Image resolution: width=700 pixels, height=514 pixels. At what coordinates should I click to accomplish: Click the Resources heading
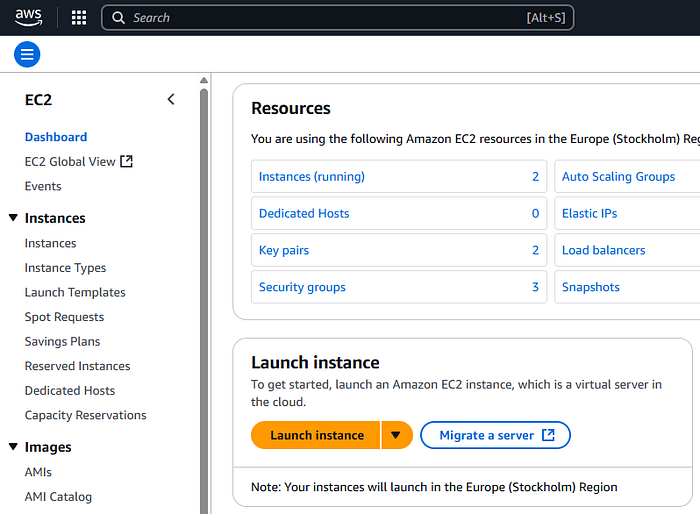[x=291, y=109]
